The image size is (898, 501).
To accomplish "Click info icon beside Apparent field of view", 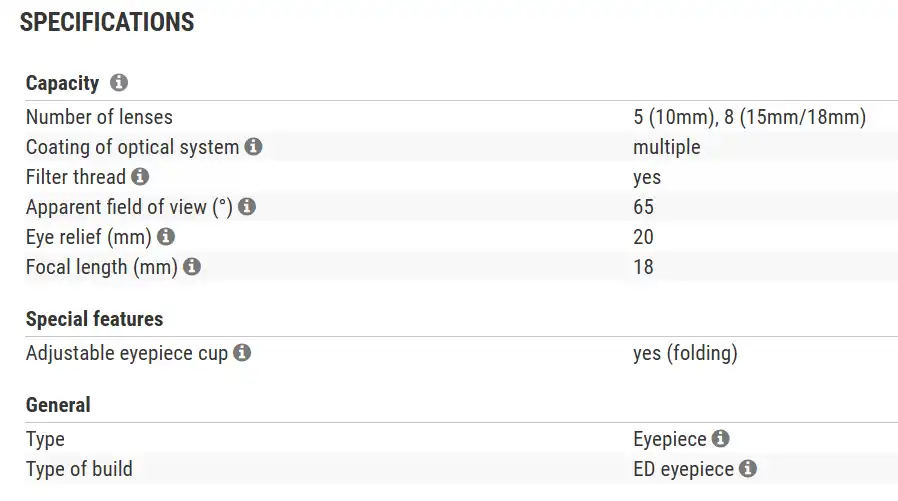I will tap(247, 207).
